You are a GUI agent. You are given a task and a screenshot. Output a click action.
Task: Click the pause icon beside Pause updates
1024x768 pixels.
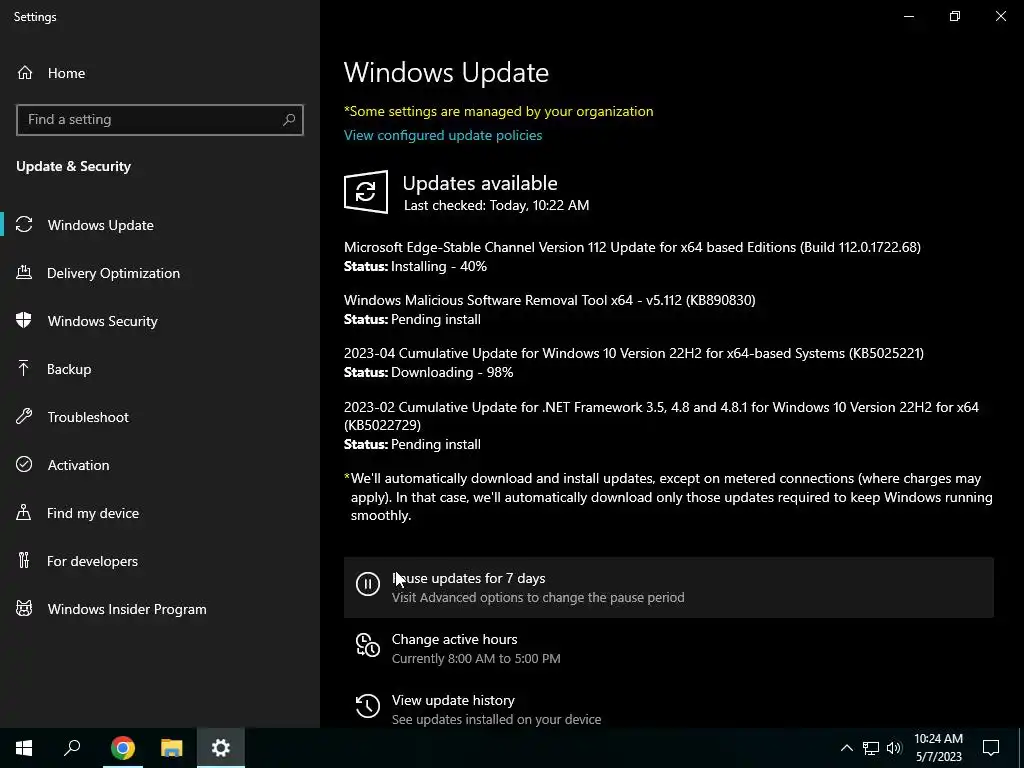tap(368, 584)
